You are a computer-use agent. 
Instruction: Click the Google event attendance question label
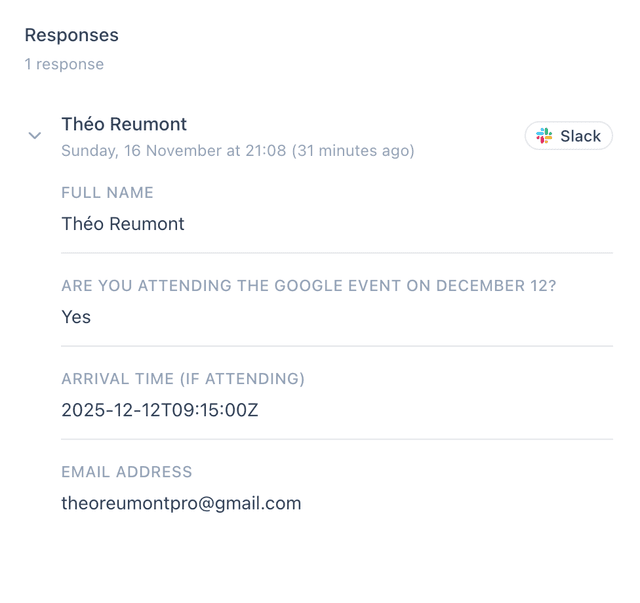coord(308,286)
